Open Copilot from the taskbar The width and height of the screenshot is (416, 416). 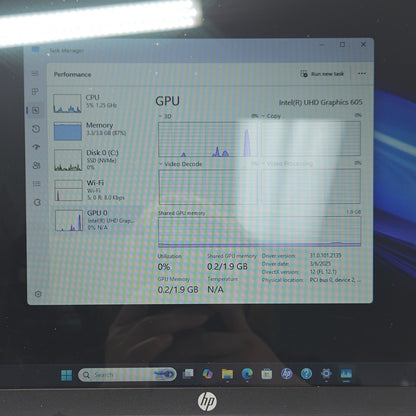pos(208,374)
